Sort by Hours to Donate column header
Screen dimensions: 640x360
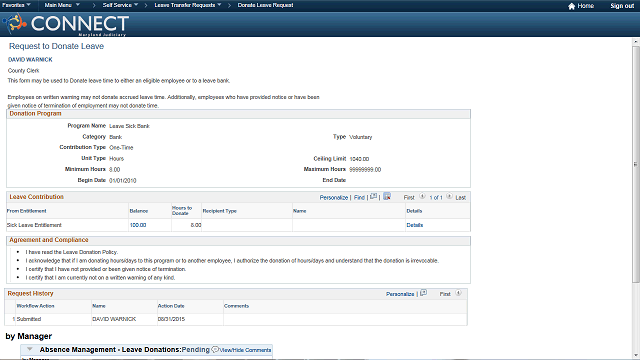click(182, 211)
